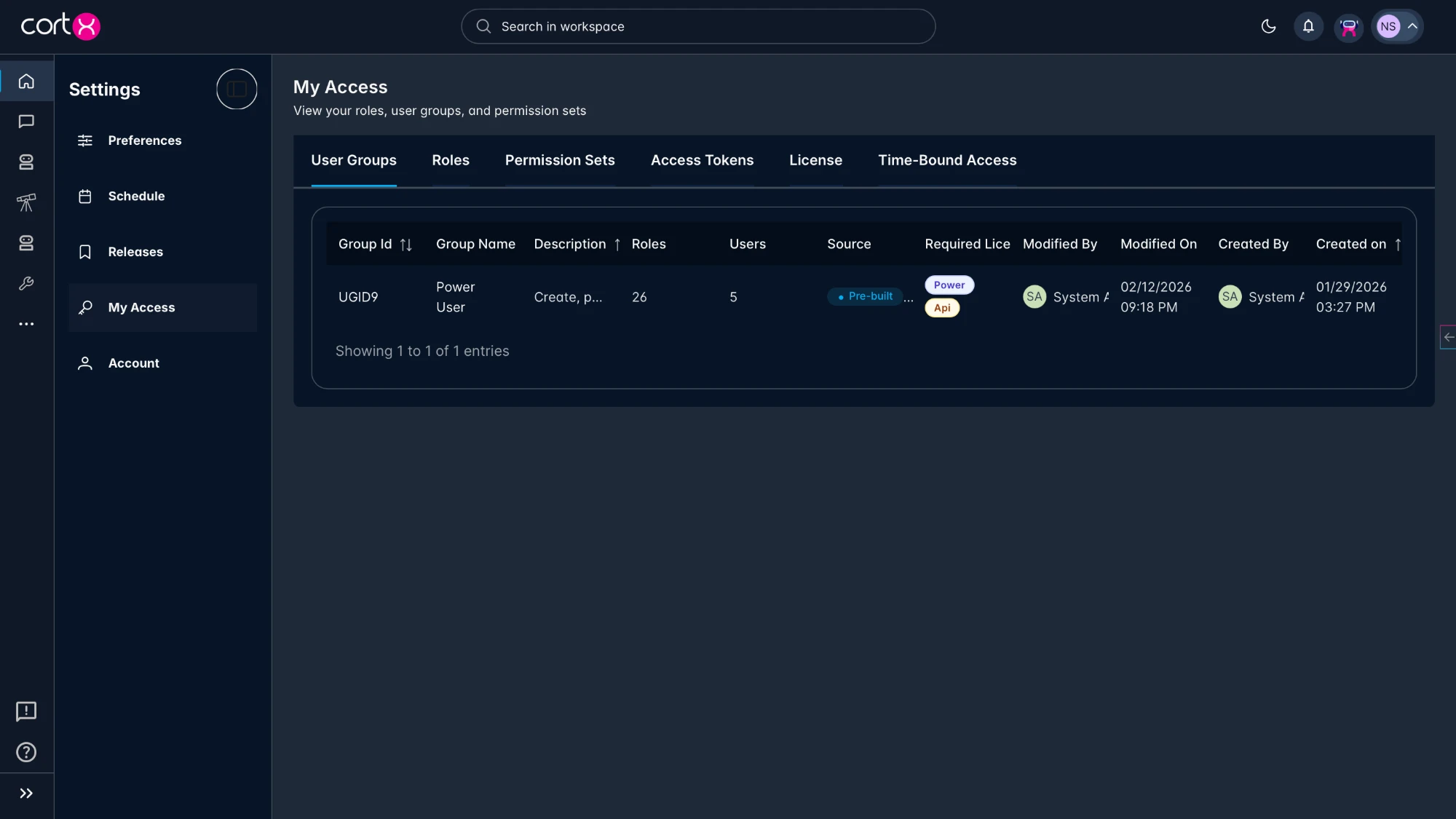Click the Preferences sliders icon
Image resolution: width=1456 pixels, height=819 pixels.
[85, 141]
